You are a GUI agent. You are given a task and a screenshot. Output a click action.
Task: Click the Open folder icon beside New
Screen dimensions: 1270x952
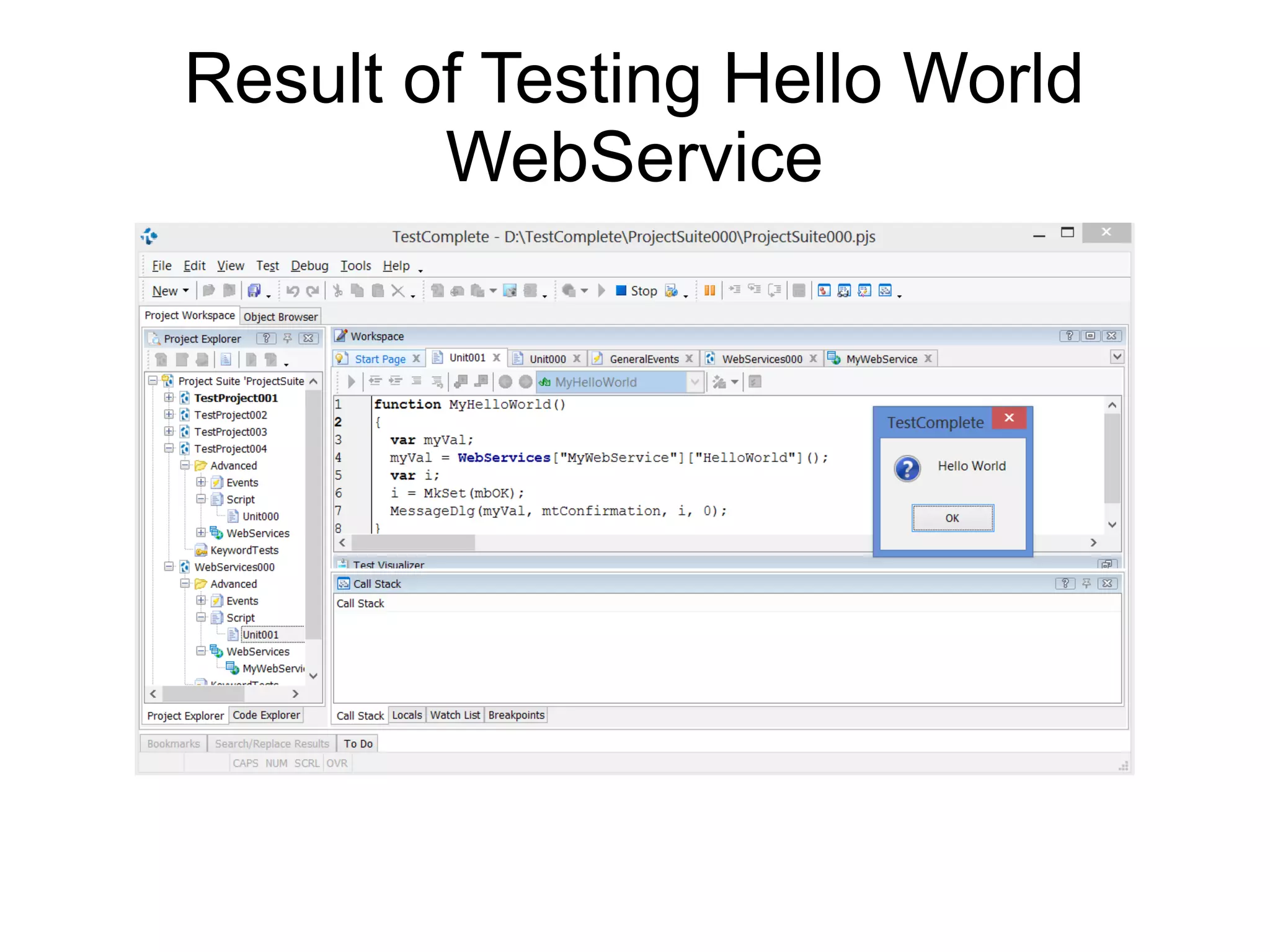(209, 291)
